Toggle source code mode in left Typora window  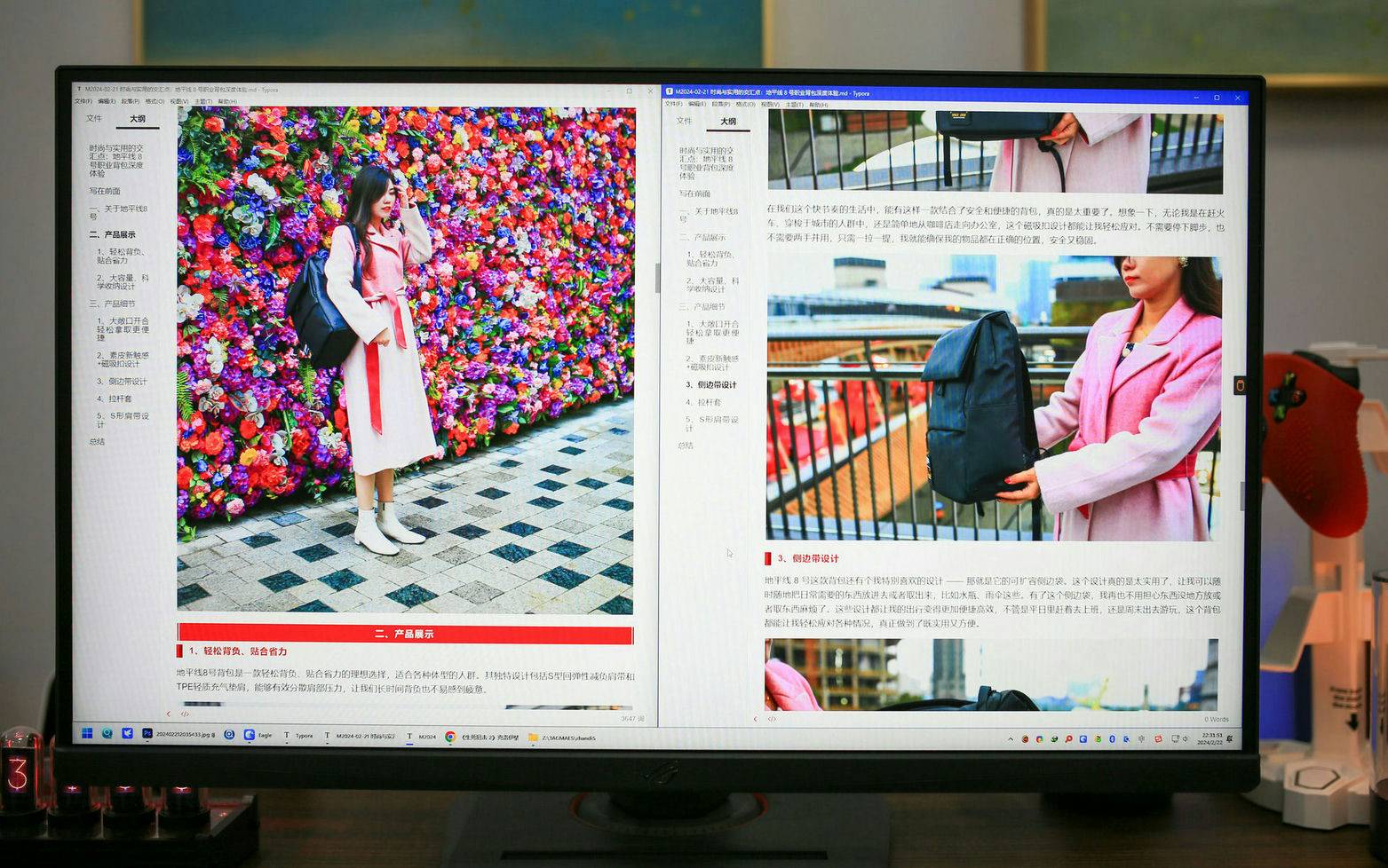[185, 714]
